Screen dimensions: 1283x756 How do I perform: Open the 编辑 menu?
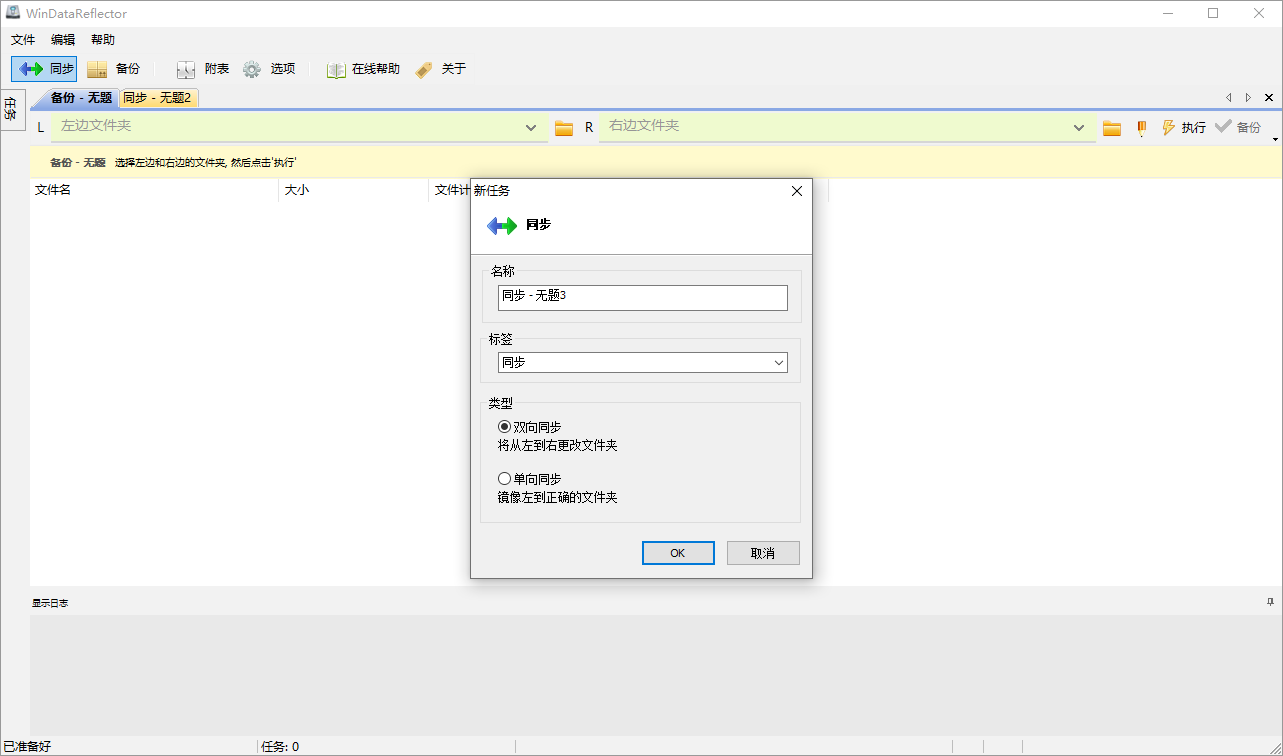point(63,40)
